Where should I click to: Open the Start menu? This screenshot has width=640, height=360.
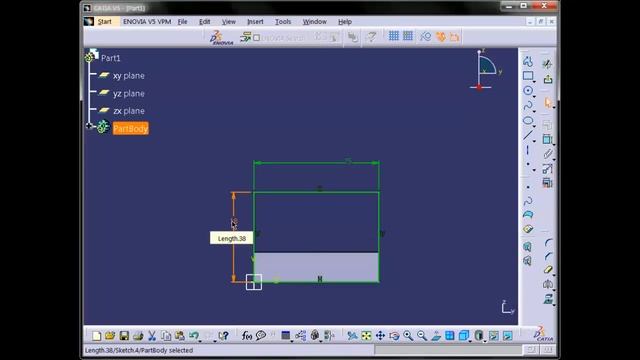[x=104, y=22]
